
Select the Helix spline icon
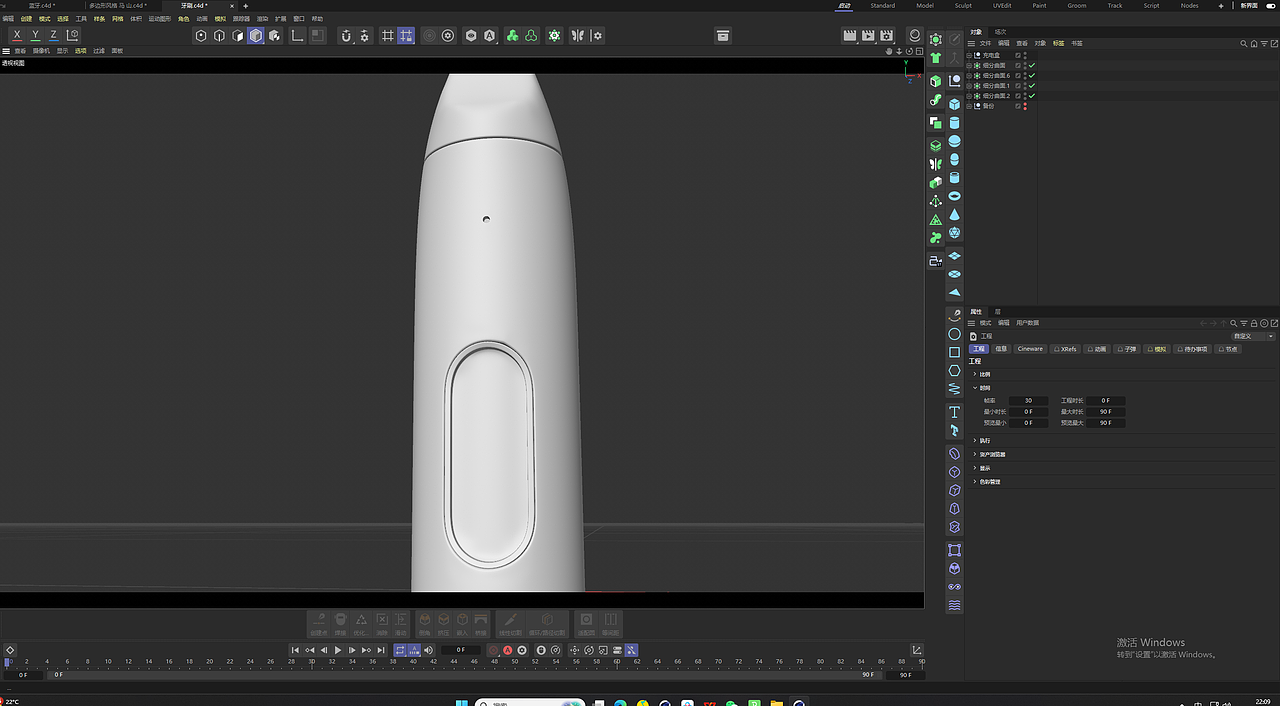click(x=954, y=389)
